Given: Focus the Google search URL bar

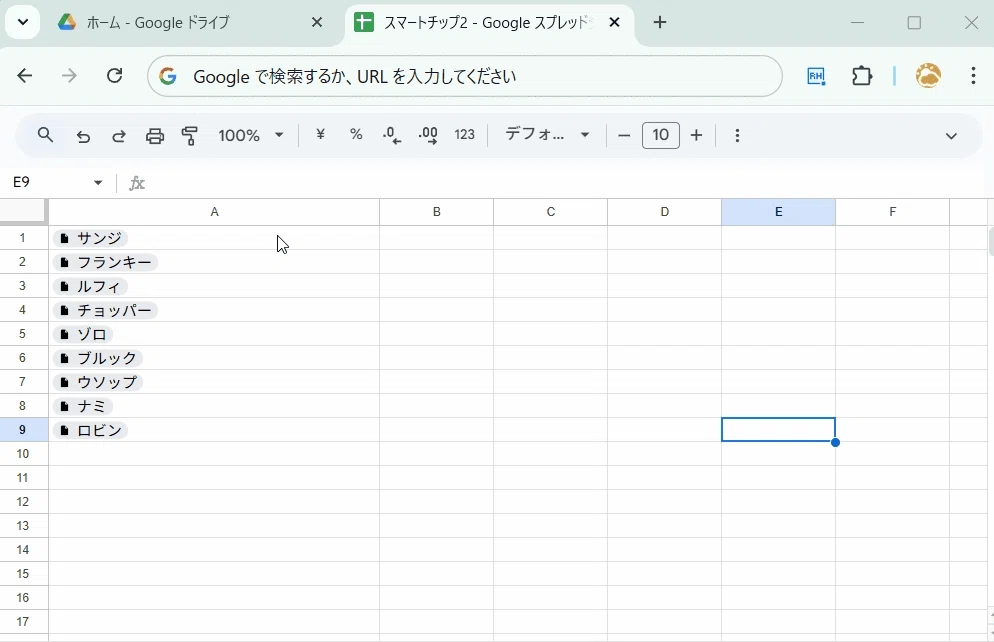Looking at the screenshot, I should (465, 76).
